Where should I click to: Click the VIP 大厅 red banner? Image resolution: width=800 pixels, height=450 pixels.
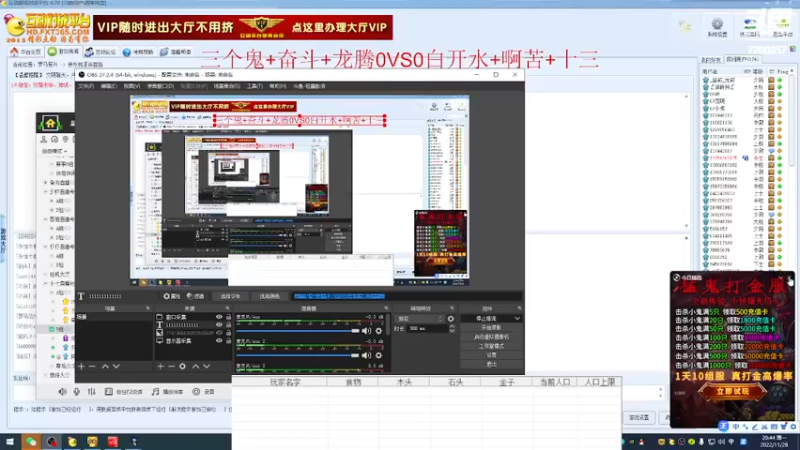(x=243, y=27)
